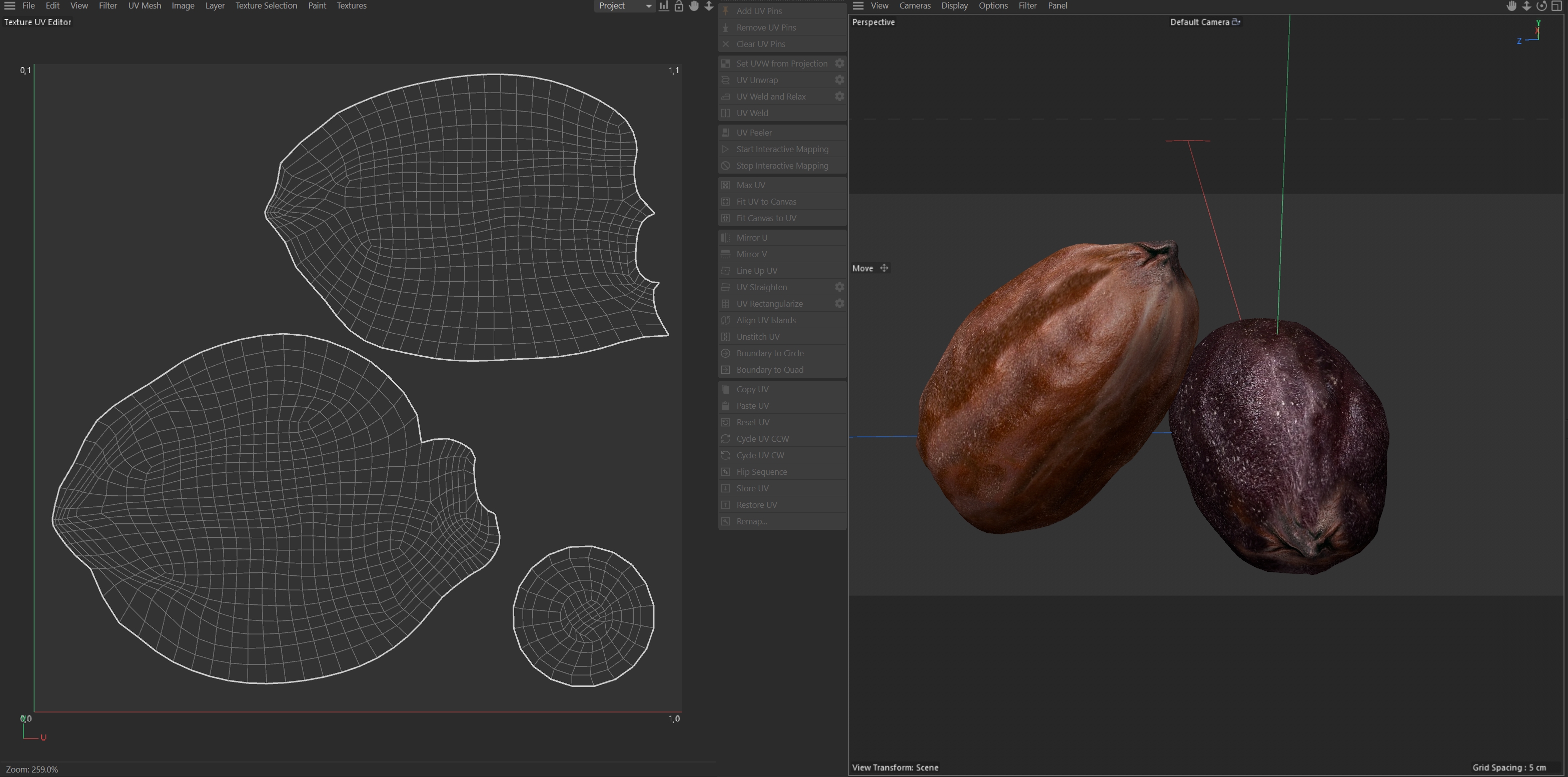Open UV Straighten options gear

[839, 287]
